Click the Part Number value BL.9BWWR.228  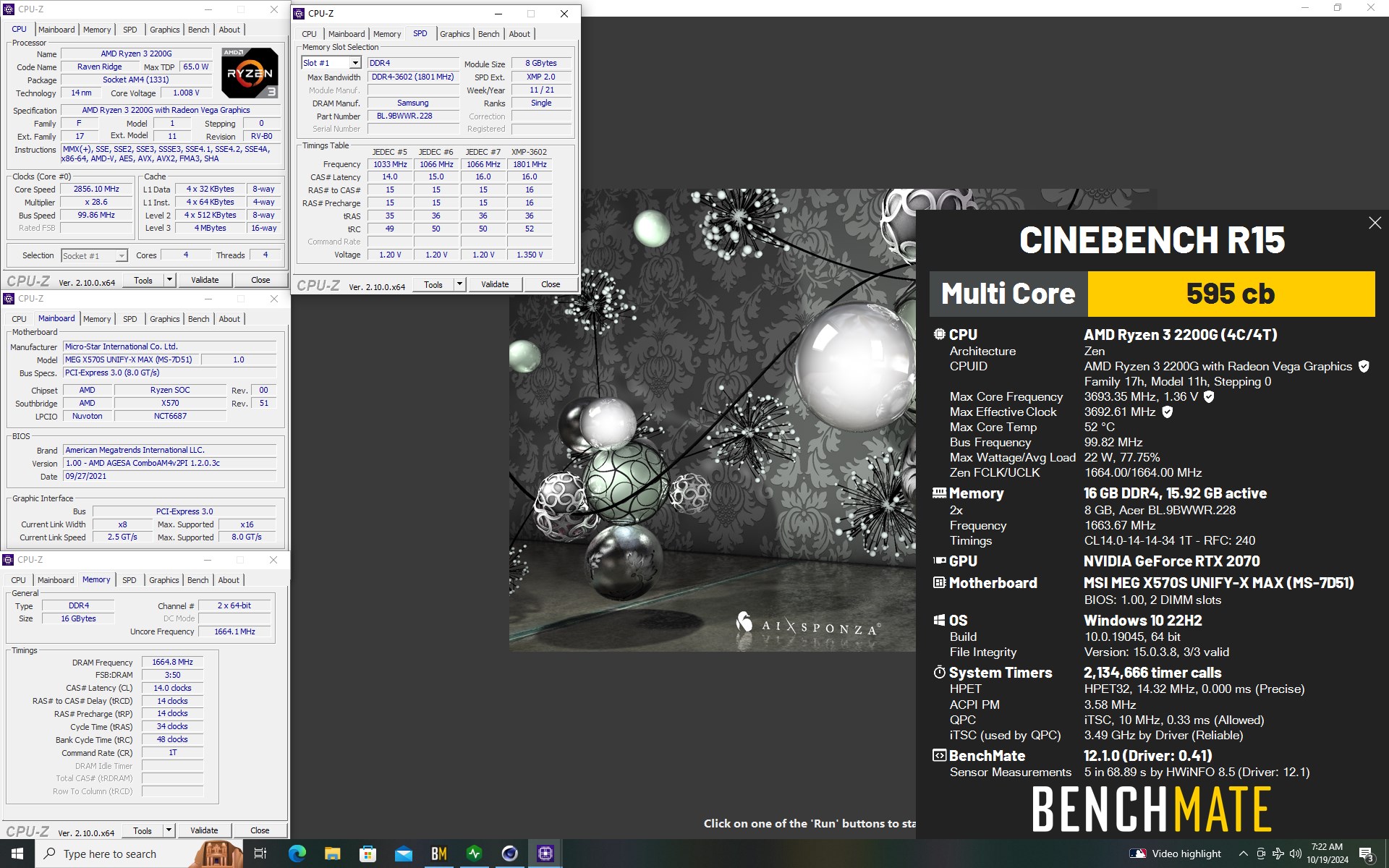(x=413, y=116)
